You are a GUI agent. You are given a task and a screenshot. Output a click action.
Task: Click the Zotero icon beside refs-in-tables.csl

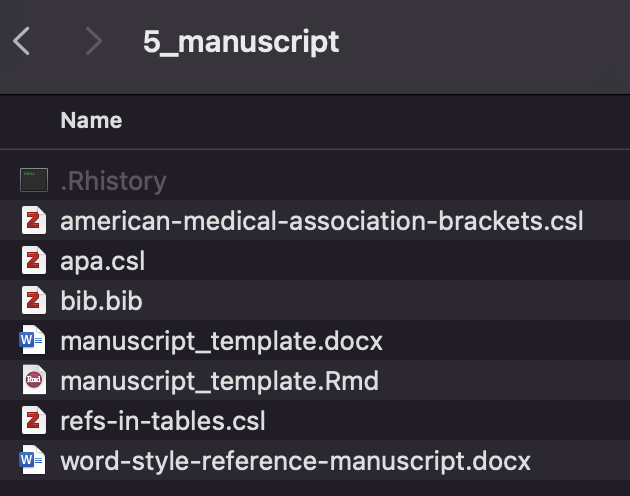[x=34, y=421]
